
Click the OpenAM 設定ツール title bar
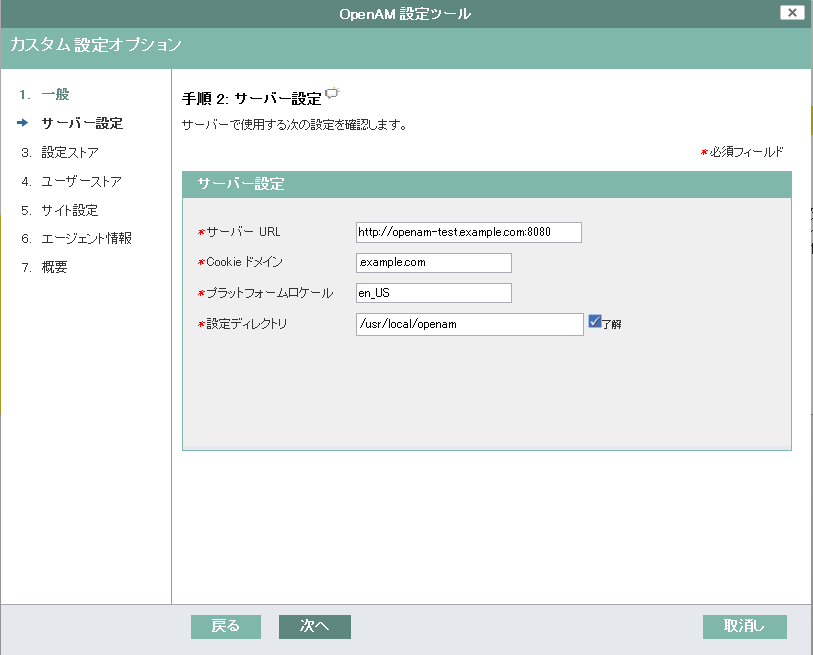405,13
